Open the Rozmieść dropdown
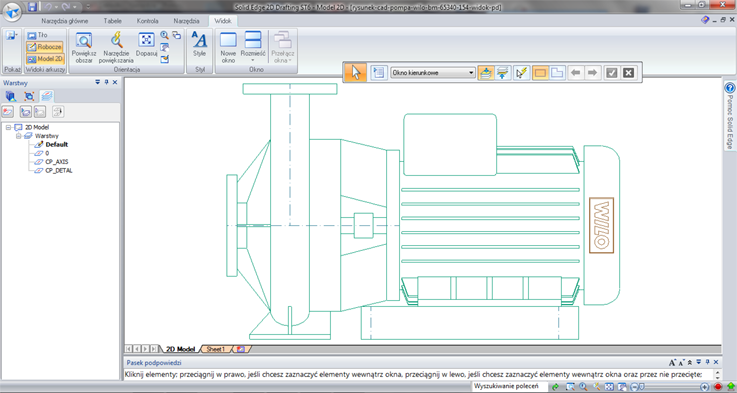This screenshot has height=393, width=737. pos(253,47)
